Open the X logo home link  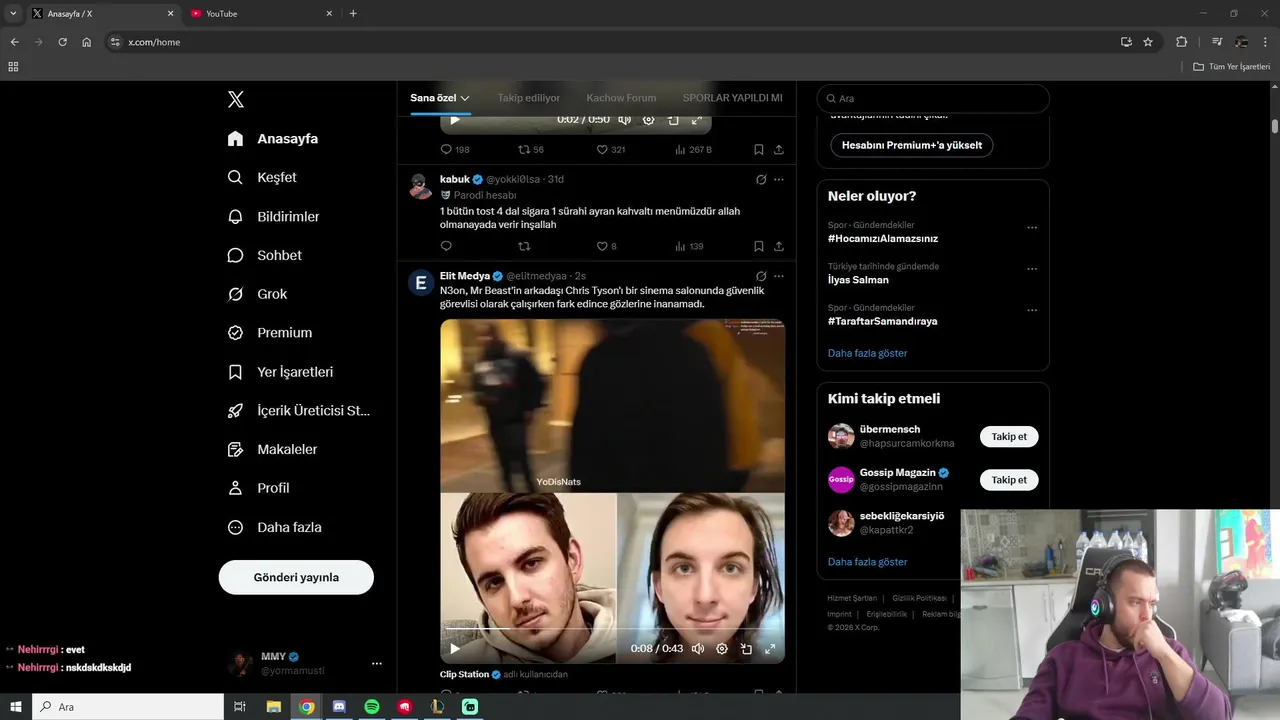tap(235, 99)
